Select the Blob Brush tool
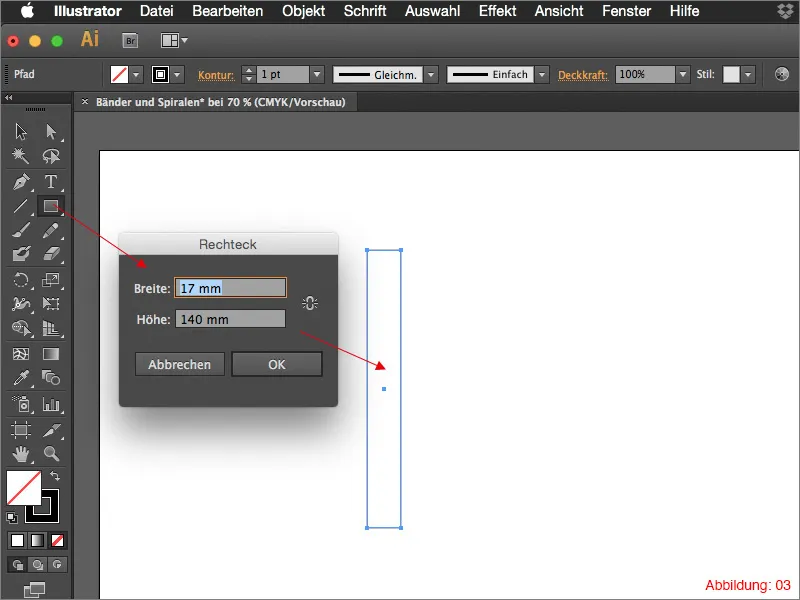The image size is (800, 600). 21,254
